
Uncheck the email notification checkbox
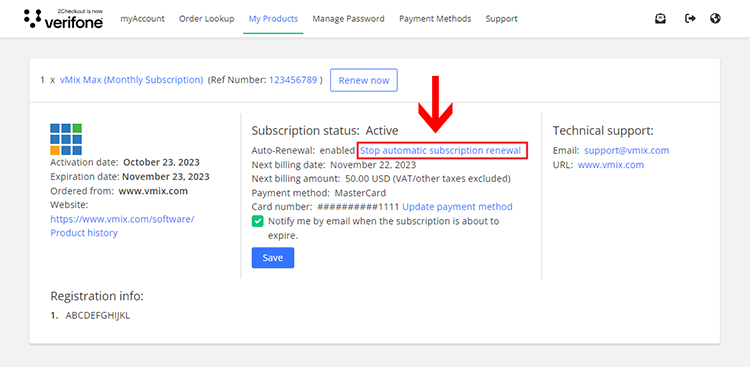258,221
